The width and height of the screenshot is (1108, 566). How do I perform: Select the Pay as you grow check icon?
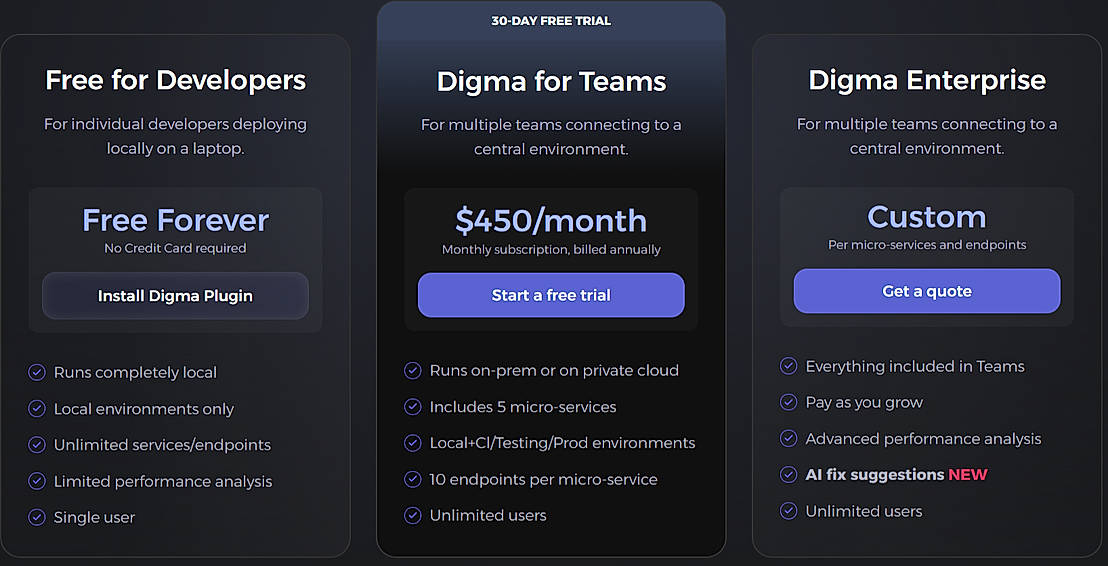(x=788, y=402)
